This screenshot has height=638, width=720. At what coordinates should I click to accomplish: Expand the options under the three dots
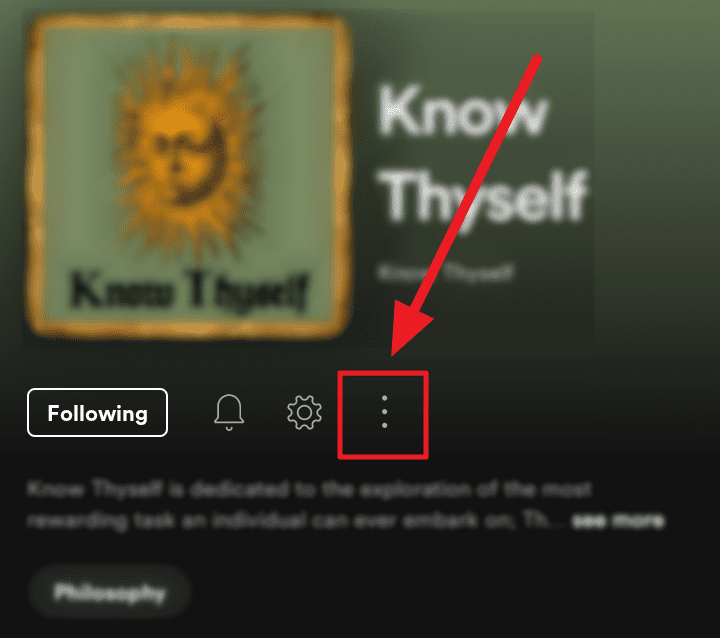pyautogui.click(x=384, y=412)
